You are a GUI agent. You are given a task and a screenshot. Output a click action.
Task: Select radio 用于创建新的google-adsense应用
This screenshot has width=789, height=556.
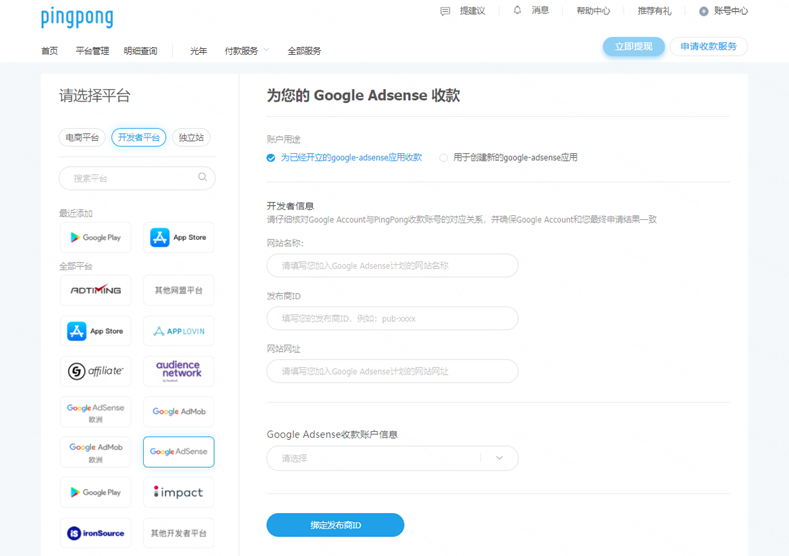[x=443, y=158]
